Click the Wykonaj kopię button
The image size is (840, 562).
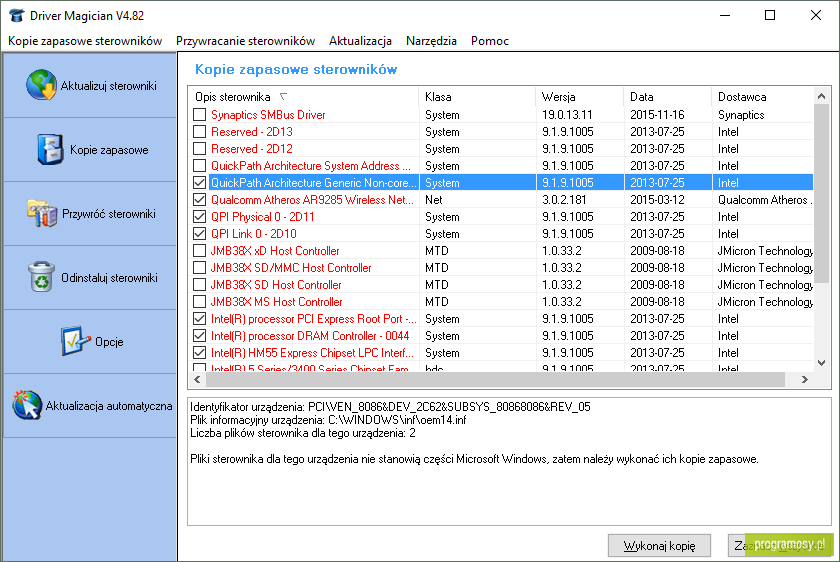(659, 546)
